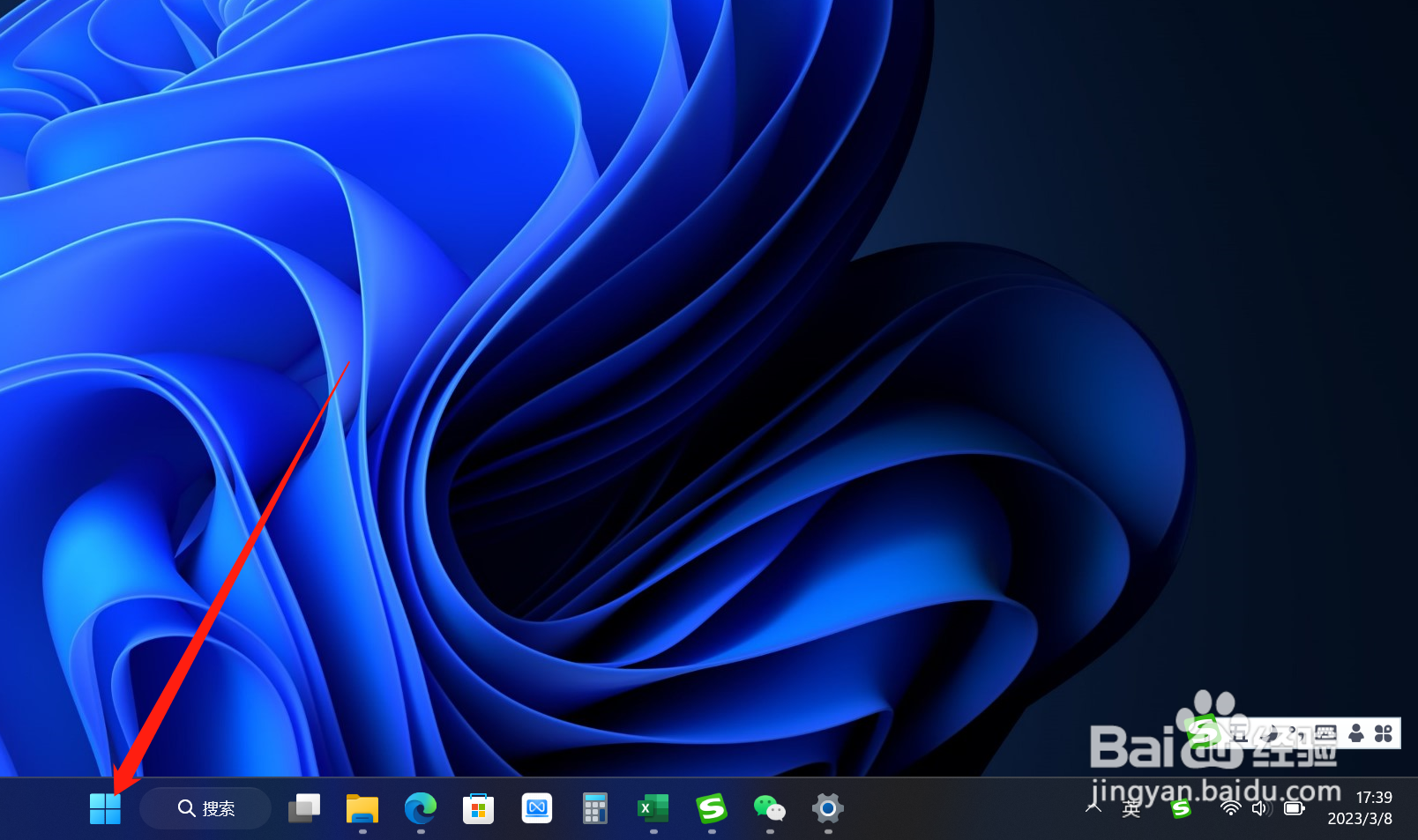The width and height of the screenshot is (1418, 840).
Task: Open Settings gear on taskbar
Action: pyautogui.click(x=828, y=808)
